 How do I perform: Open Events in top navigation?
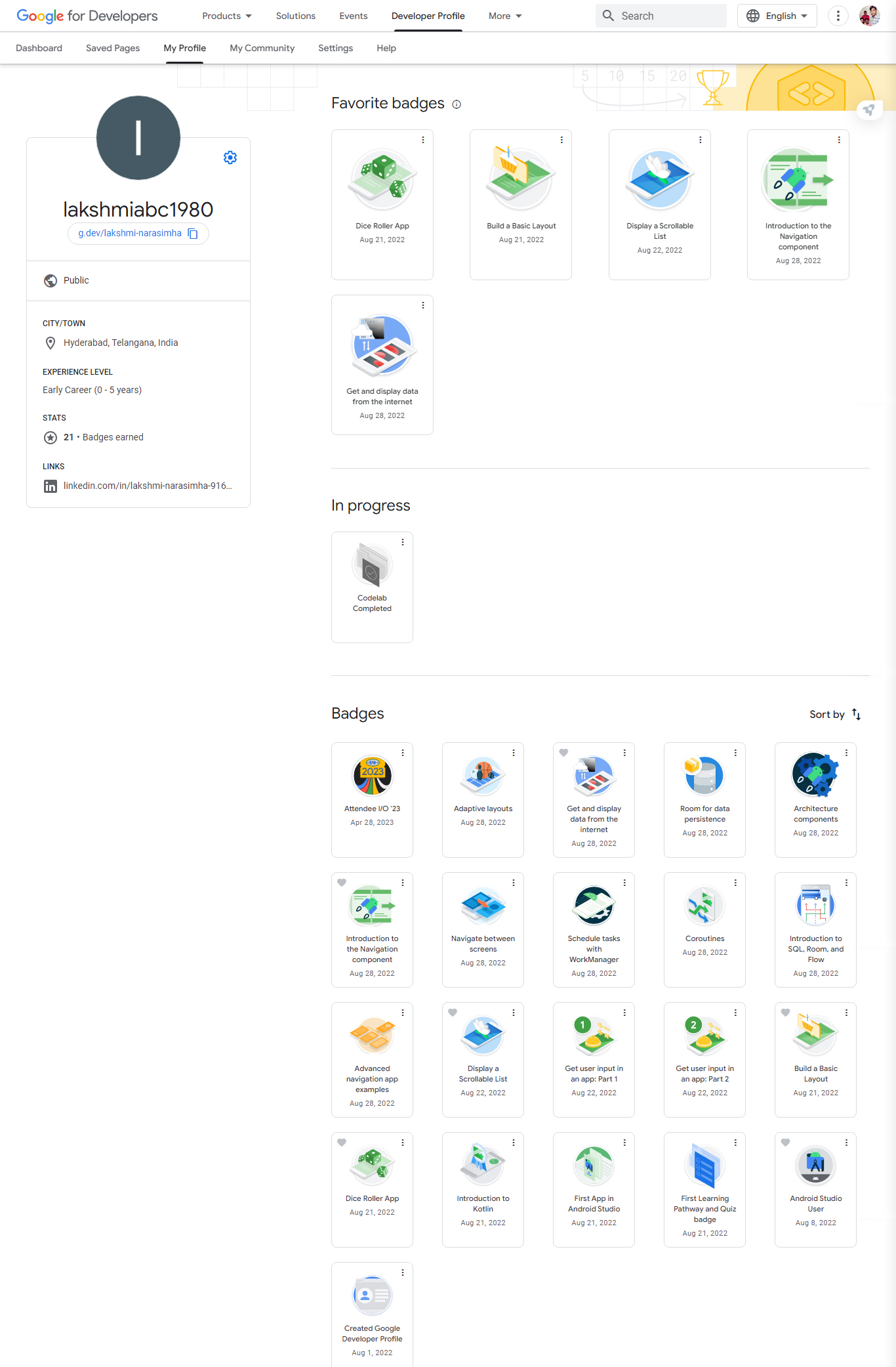[354, 16]
